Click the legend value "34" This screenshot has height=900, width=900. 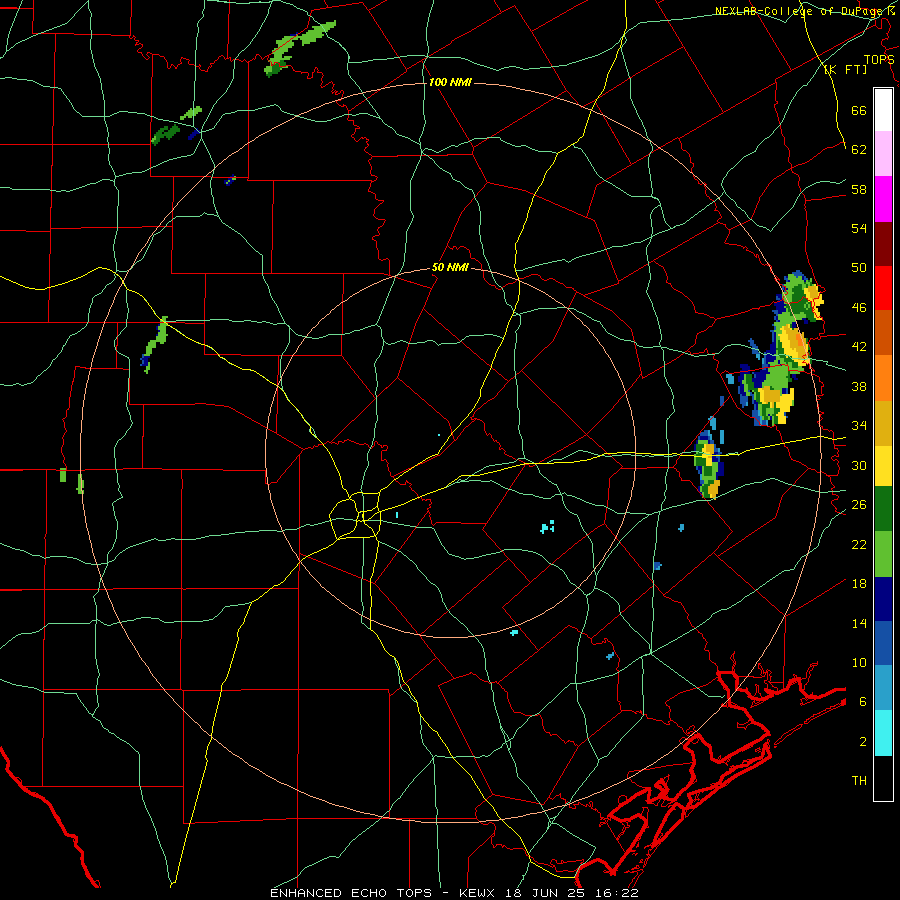tap(859, 426)
